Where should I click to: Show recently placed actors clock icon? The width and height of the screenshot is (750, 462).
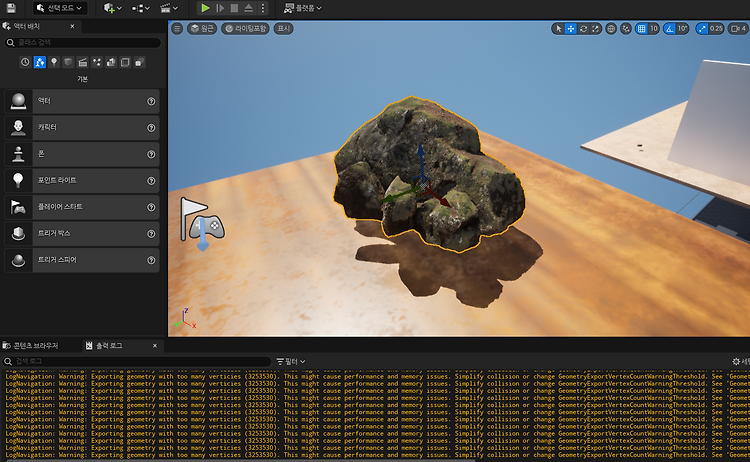click(x=25, y=62)
